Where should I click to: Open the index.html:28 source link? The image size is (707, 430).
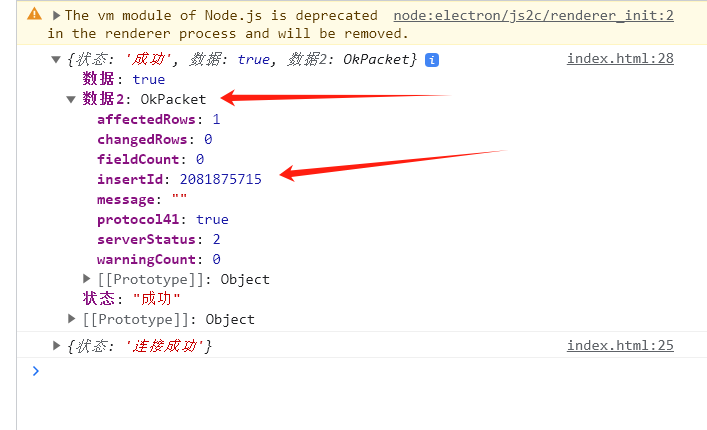[620, 58]
